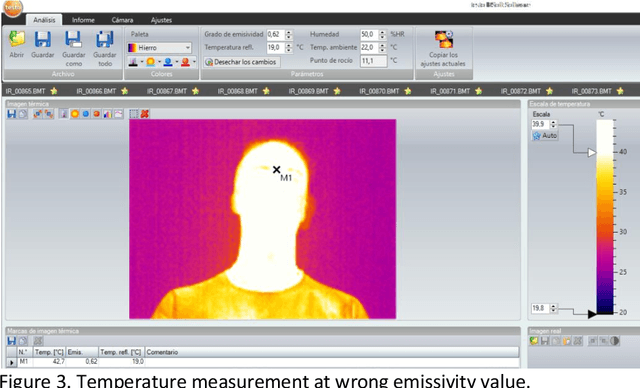Save the thermal image from the Imagen térmica toolbar

[x=12, y=114]
